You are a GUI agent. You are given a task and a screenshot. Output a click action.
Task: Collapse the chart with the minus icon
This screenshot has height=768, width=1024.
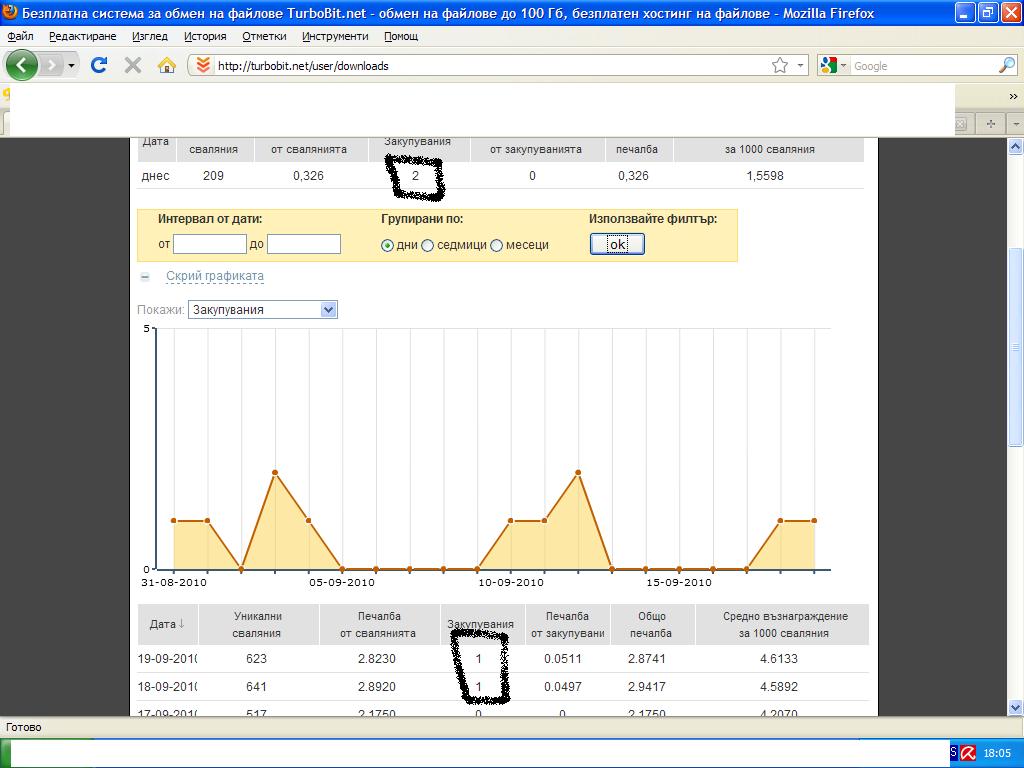click(145, 277)
